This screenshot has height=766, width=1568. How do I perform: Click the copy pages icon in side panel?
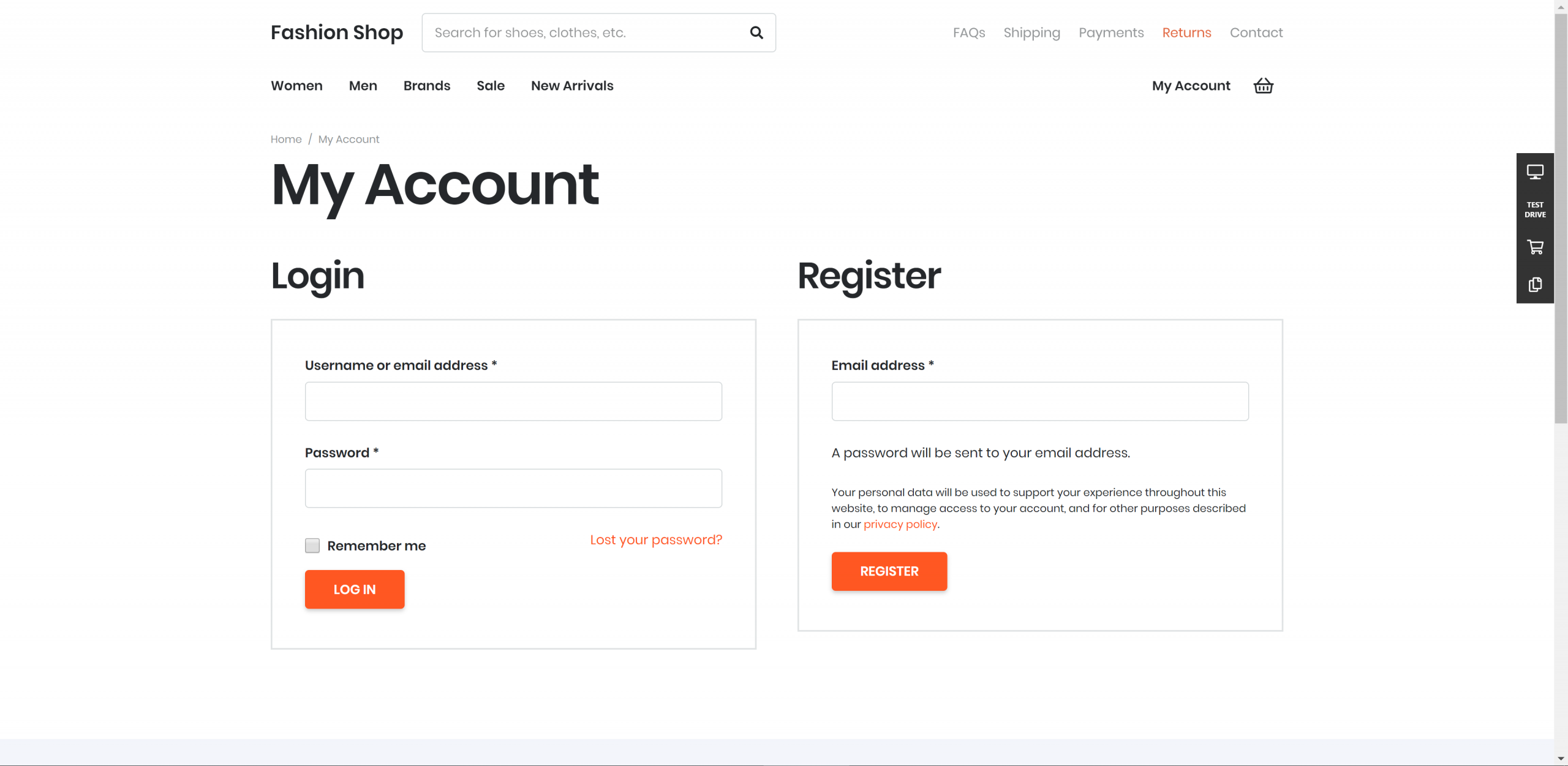1535,285
